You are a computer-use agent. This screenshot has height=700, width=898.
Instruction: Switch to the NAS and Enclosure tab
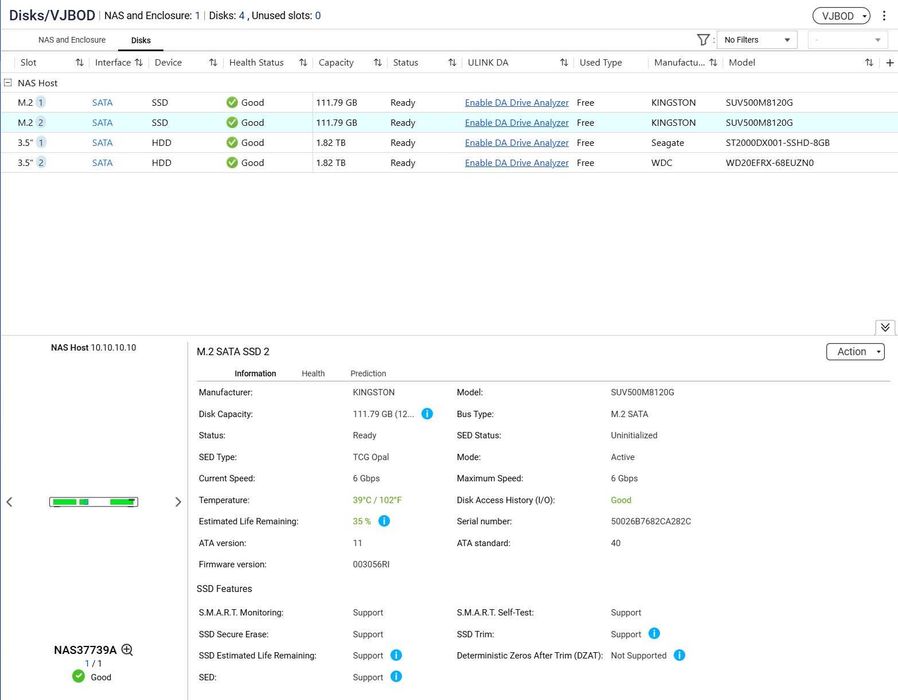[x=72, y=40]
